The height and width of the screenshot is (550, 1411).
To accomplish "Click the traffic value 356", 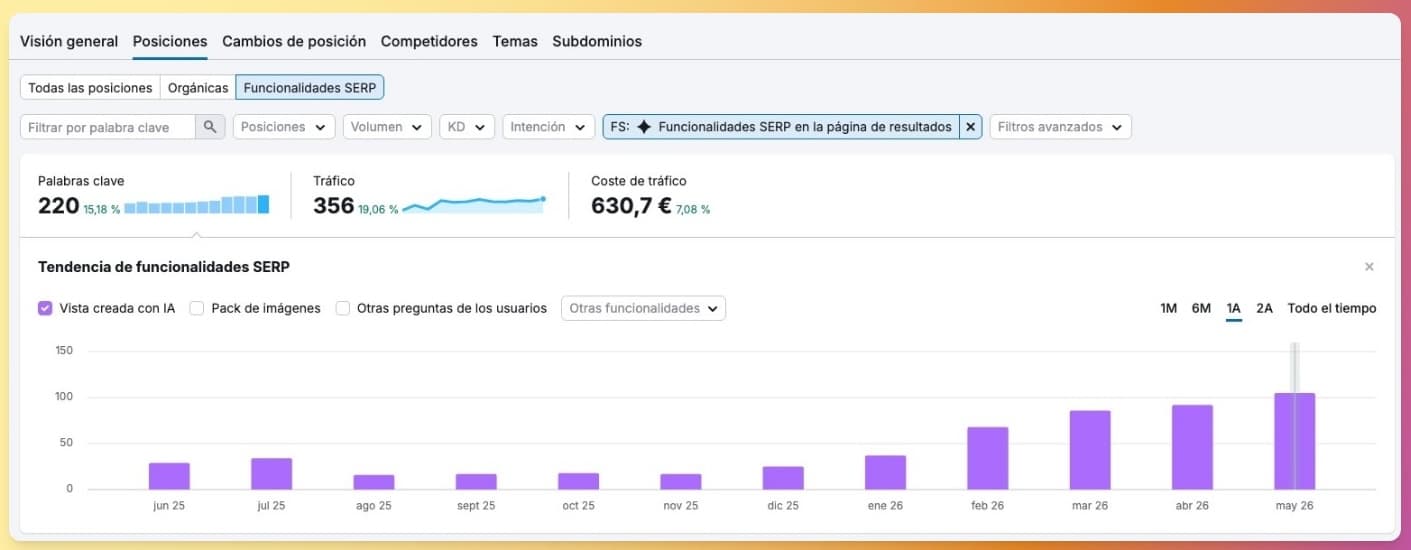I will 333,206.
